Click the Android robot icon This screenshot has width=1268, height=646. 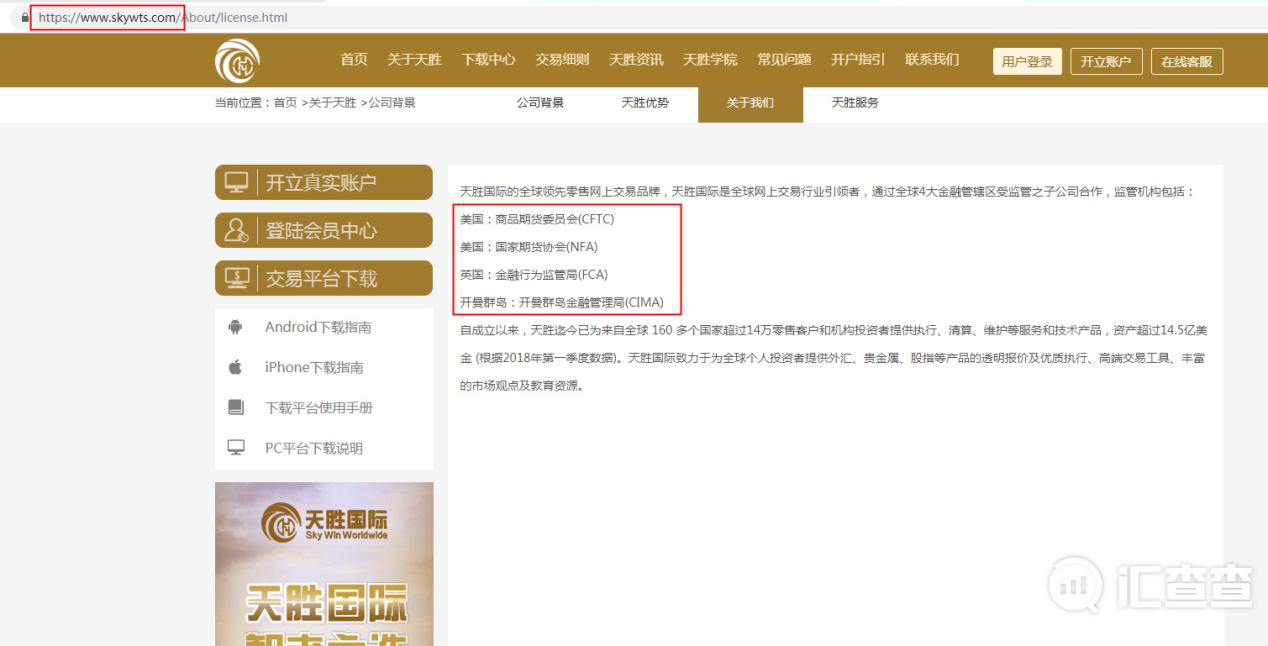(236, 327)
